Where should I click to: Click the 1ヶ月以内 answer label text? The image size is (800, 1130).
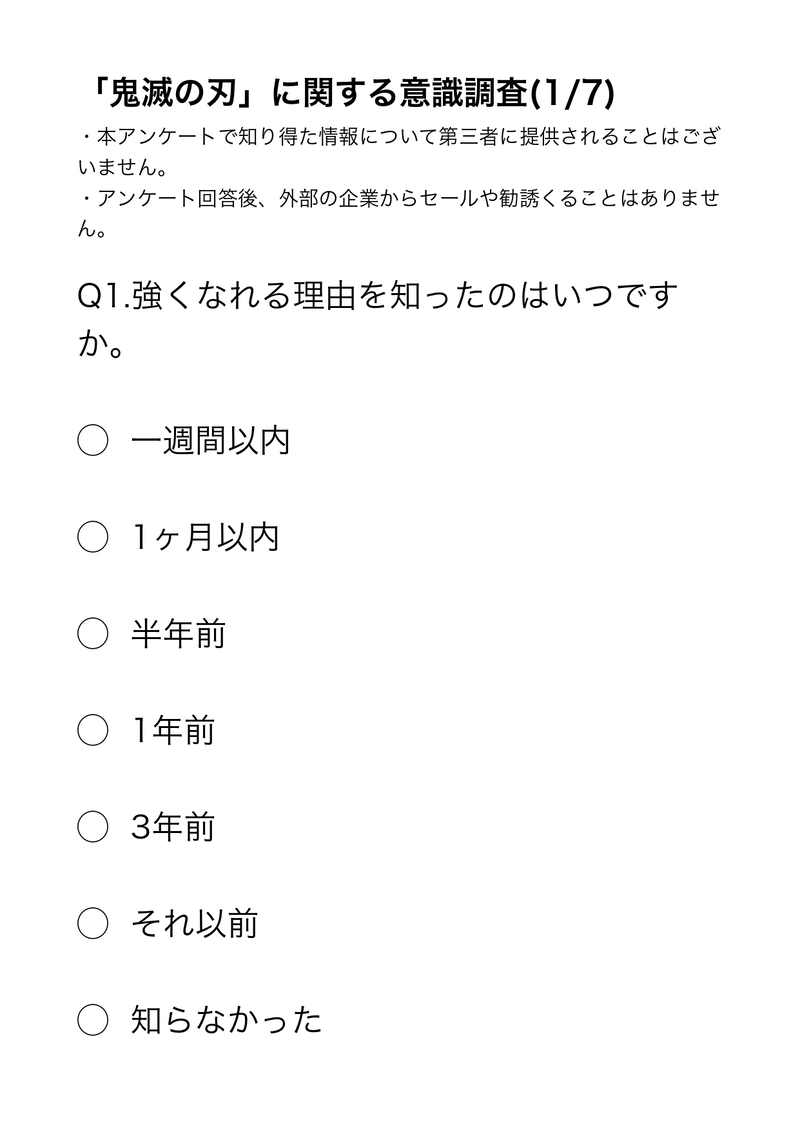pyautogui.click(x=205, y=537)
